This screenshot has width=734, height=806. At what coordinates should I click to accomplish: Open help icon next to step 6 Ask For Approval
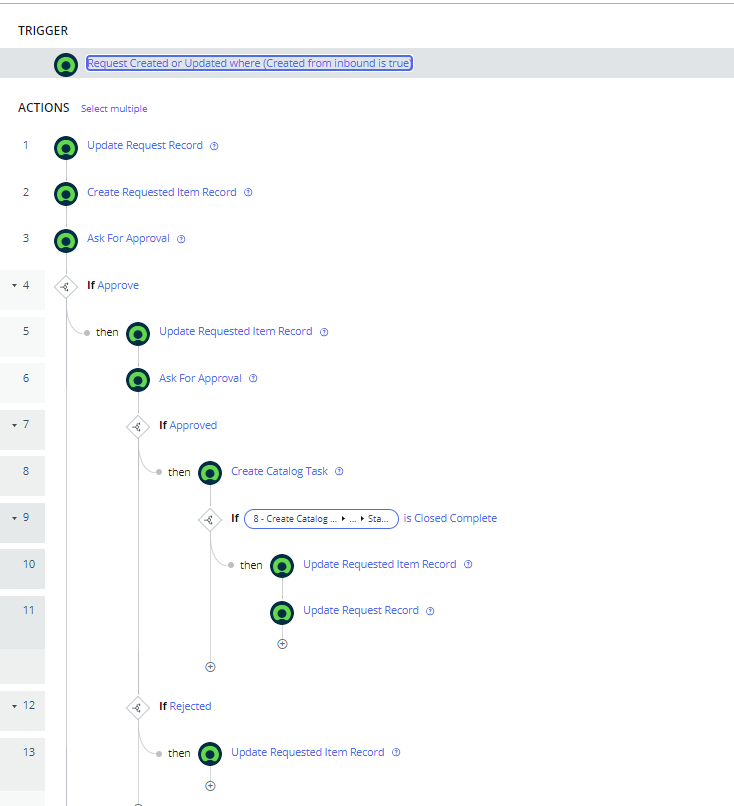253,378
